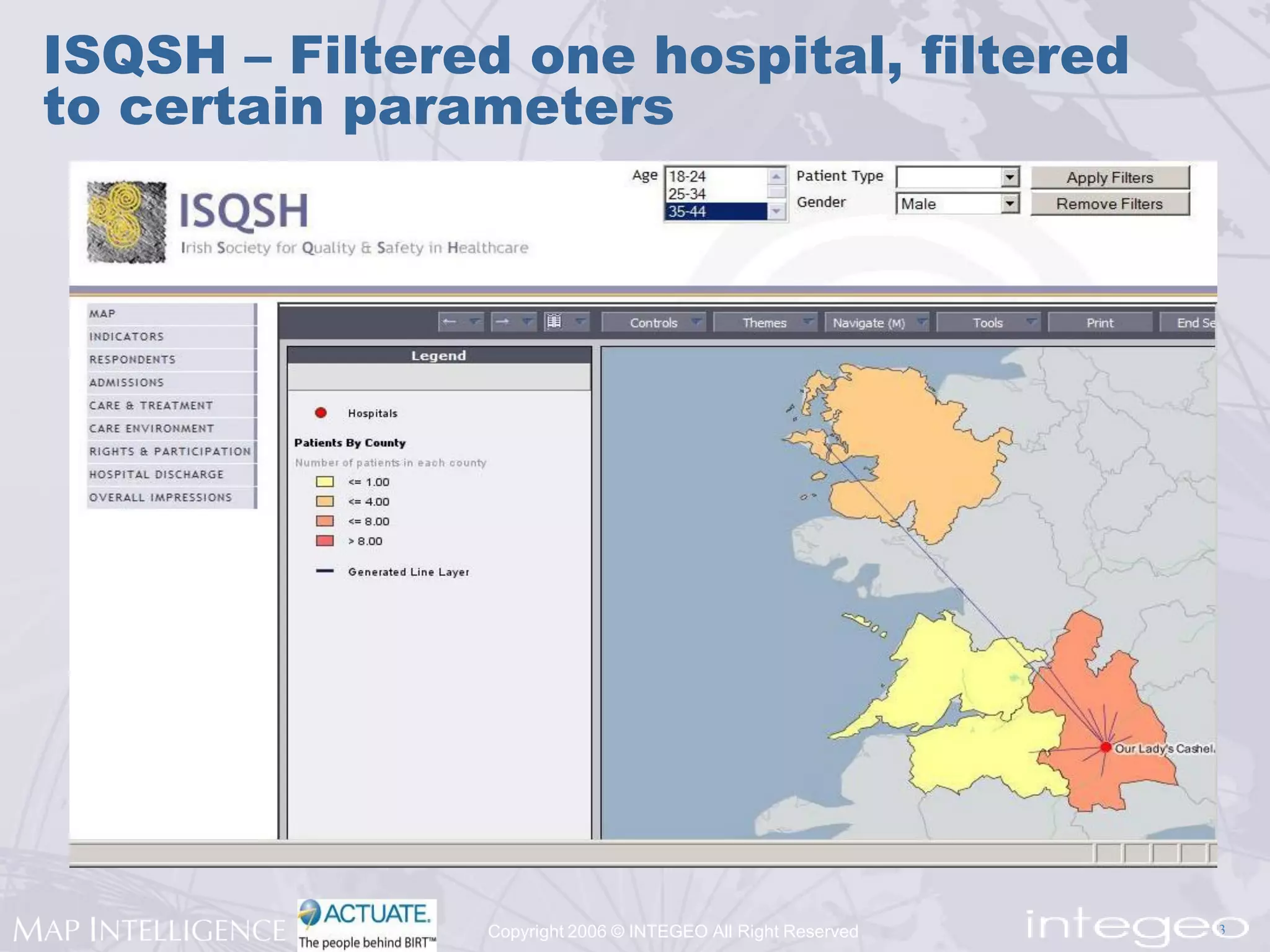Screen dimensions: 1270x952
Task: Click the back arrow navigation icon
Action: click(450, 322)
